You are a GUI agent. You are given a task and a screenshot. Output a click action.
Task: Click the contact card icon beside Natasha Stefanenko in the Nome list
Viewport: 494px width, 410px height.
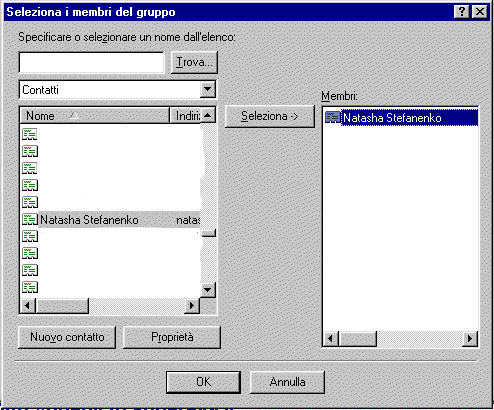30,219
